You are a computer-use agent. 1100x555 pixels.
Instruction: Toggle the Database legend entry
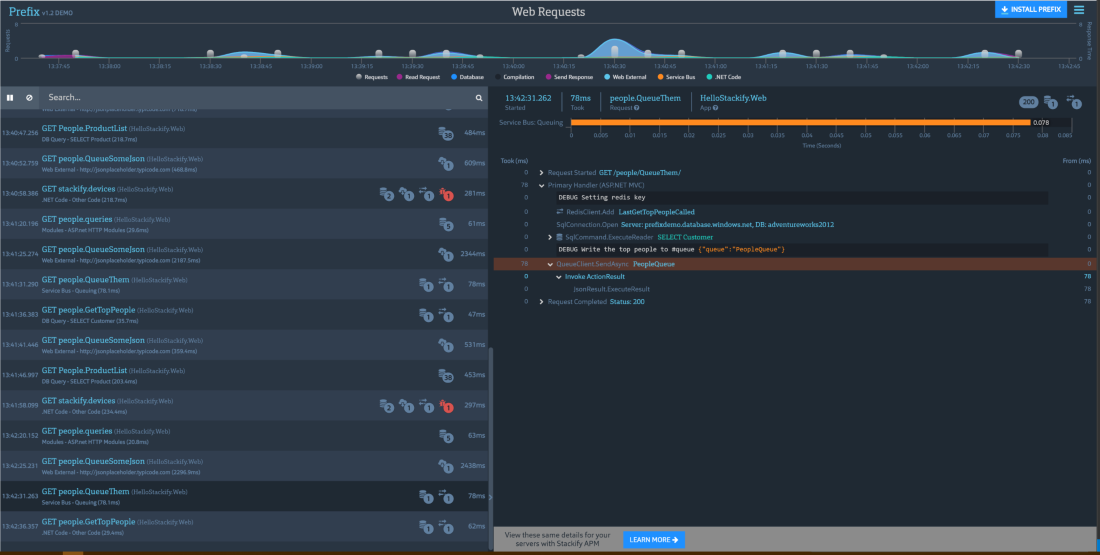(467, 77)
